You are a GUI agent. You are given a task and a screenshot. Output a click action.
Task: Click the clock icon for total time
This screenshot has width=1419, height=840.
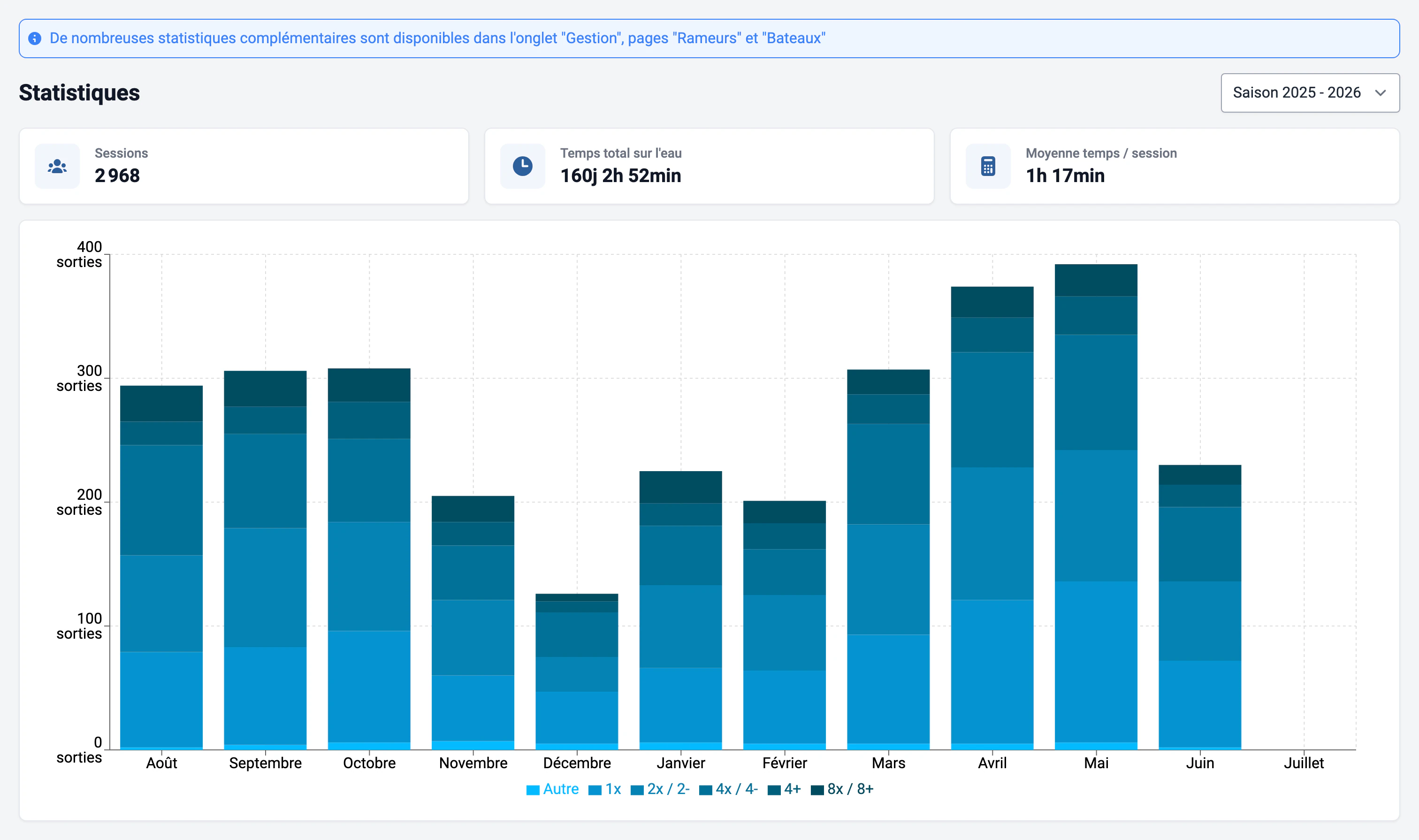522,167
